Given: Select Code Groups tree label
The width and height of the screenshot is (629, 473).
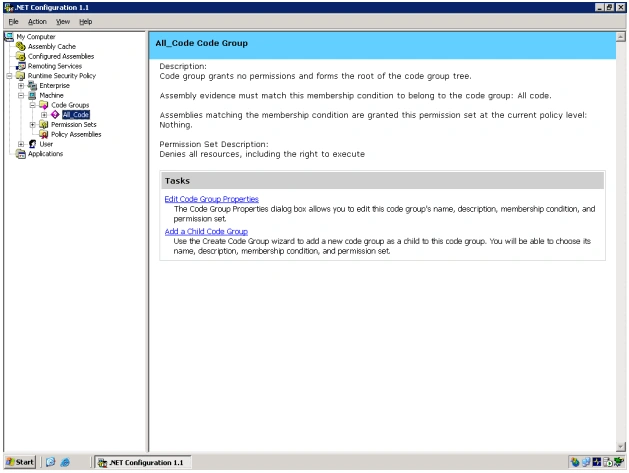Looking at the screenshot, I should coord(70,105).
